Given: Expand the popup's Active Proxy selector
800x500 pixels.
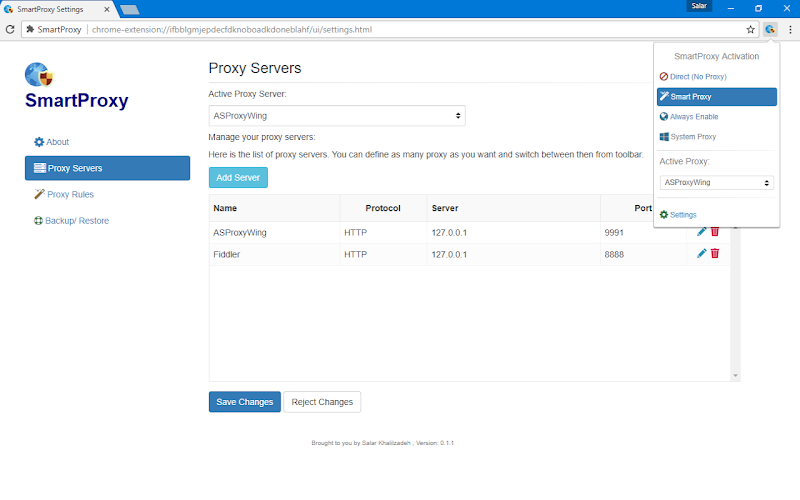Looking at the screenshot, I should click(x=717, y=183).
